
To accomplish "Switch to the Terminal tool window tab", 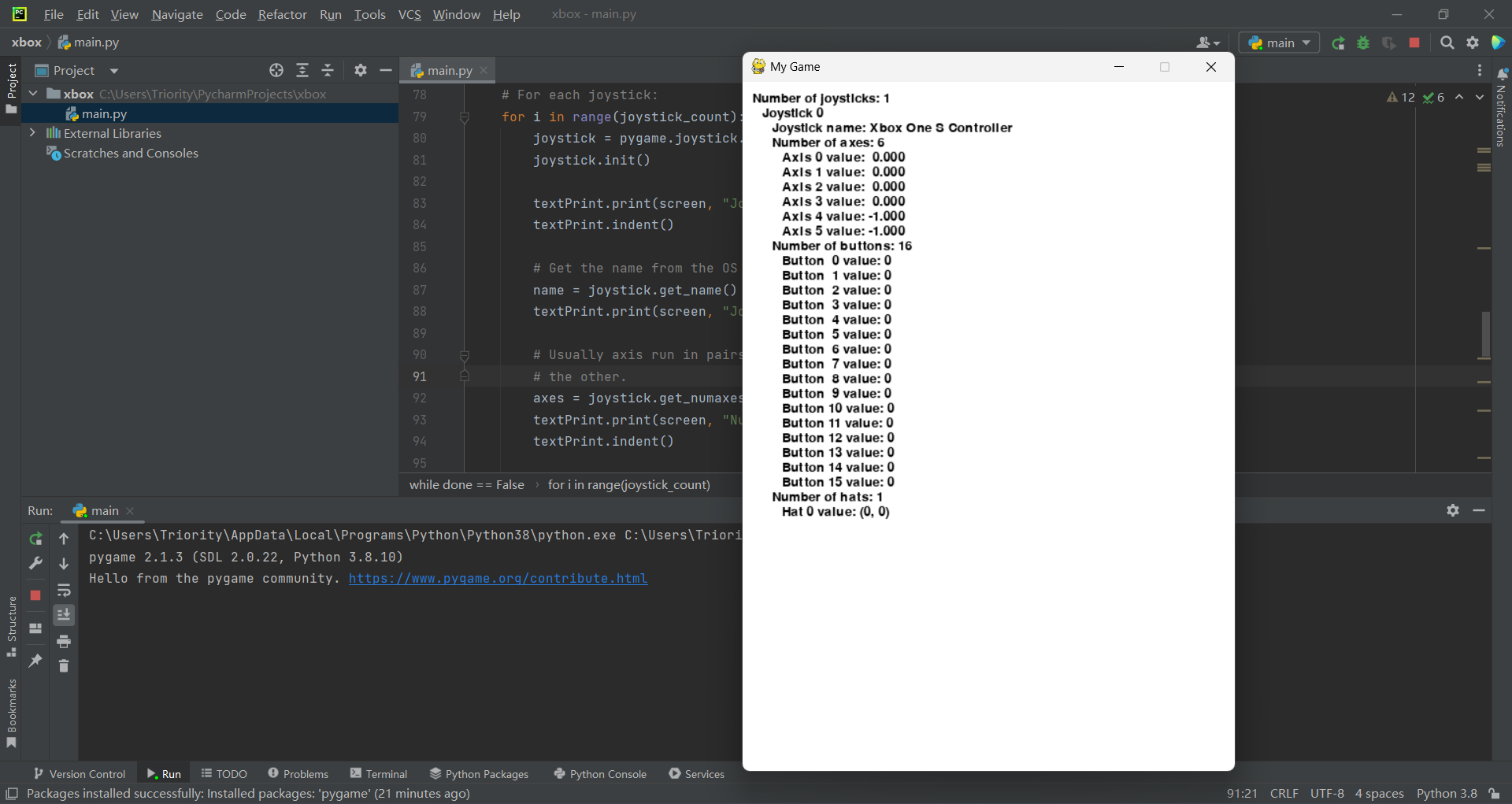I will (x=379, y=774).
